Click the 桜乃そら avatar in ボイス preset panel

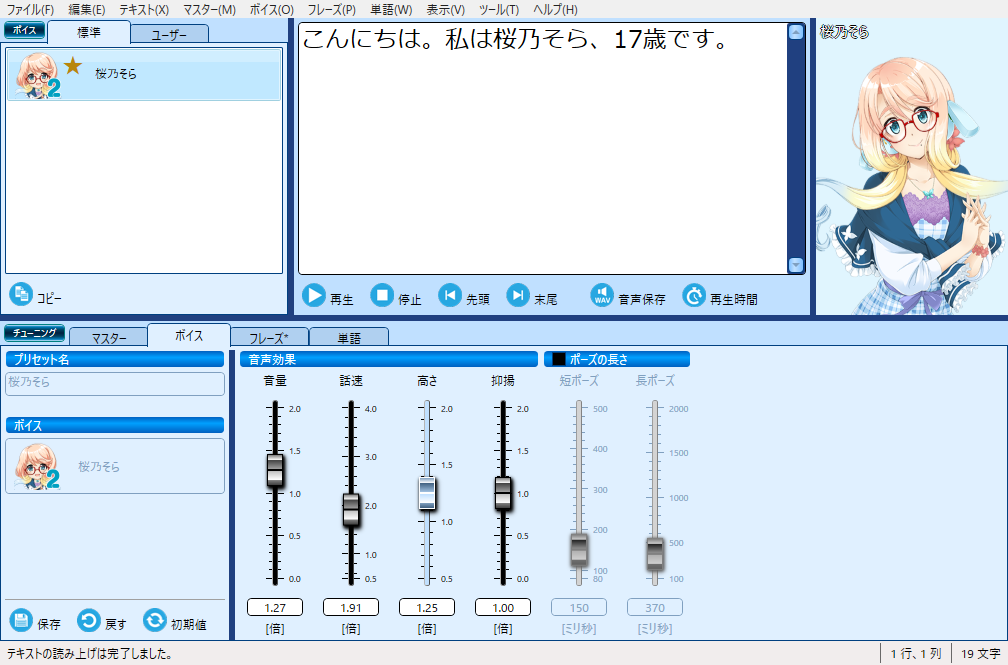tap(37, 467)
